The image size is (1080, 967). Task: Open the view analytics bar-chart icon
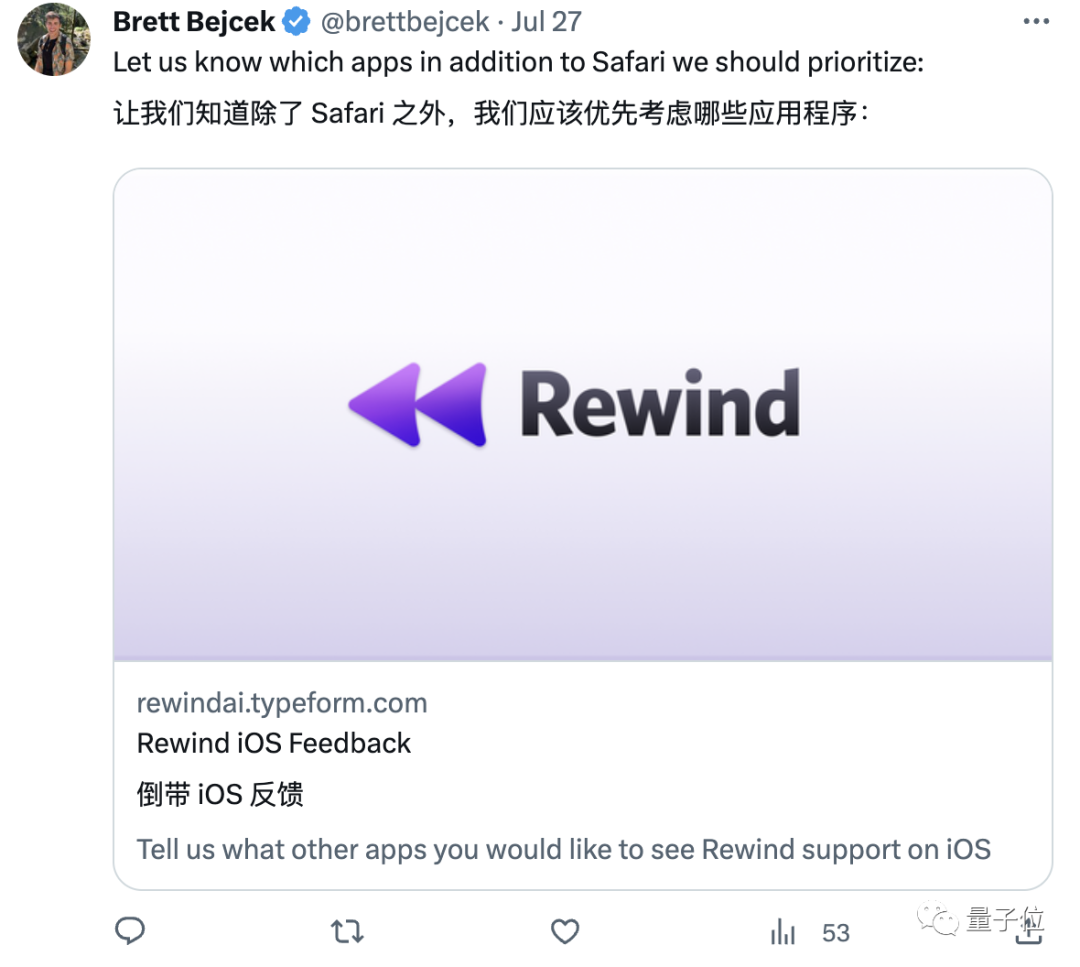tap(783, 933)
